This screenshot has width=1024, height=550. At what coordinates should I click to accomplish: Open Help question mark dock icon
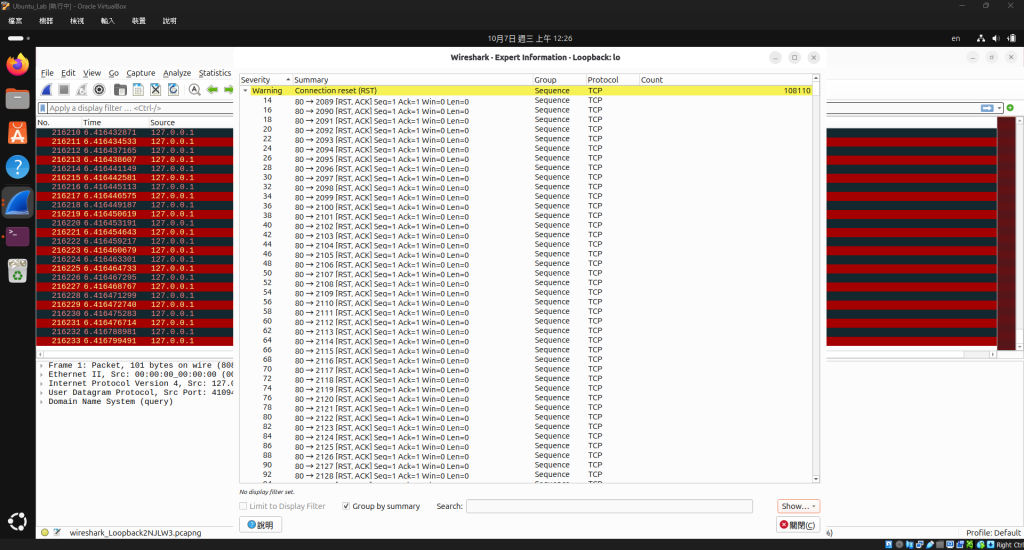pyautogui.click(x=18, y=167)
